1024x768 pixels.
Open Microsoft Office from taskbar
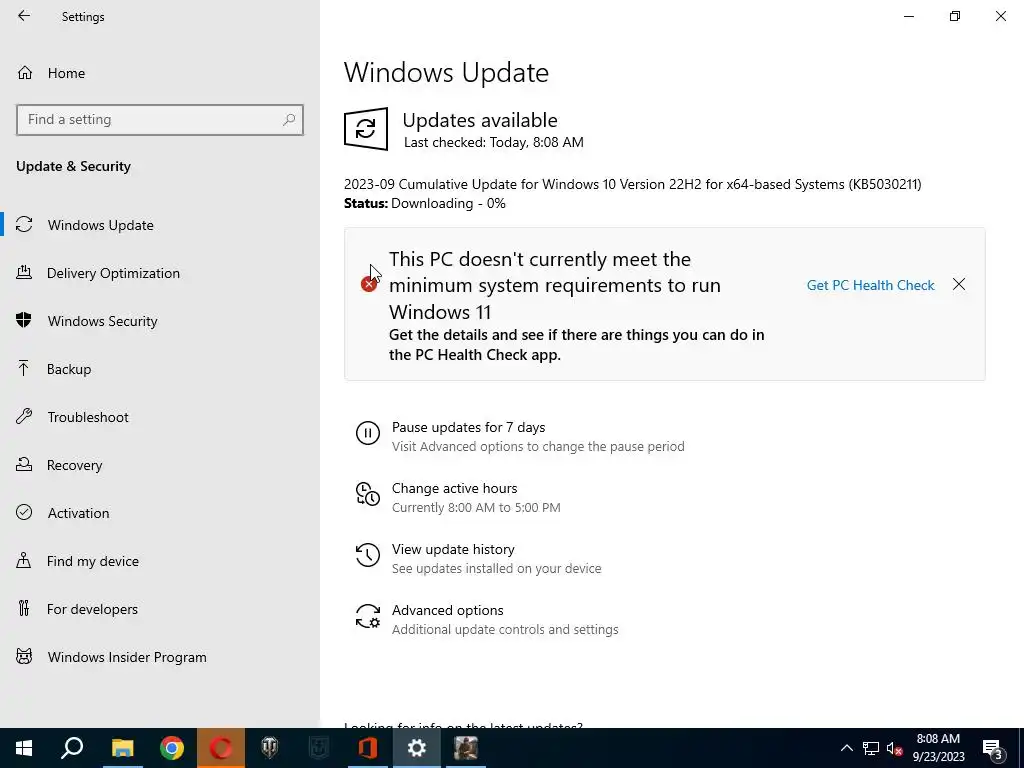click(368, 748)
